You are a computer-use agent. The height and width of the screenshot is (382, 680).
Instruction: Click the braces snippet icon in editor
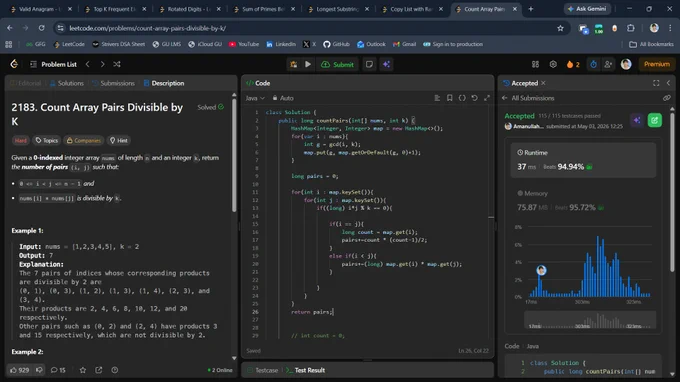tap(462, 98)
